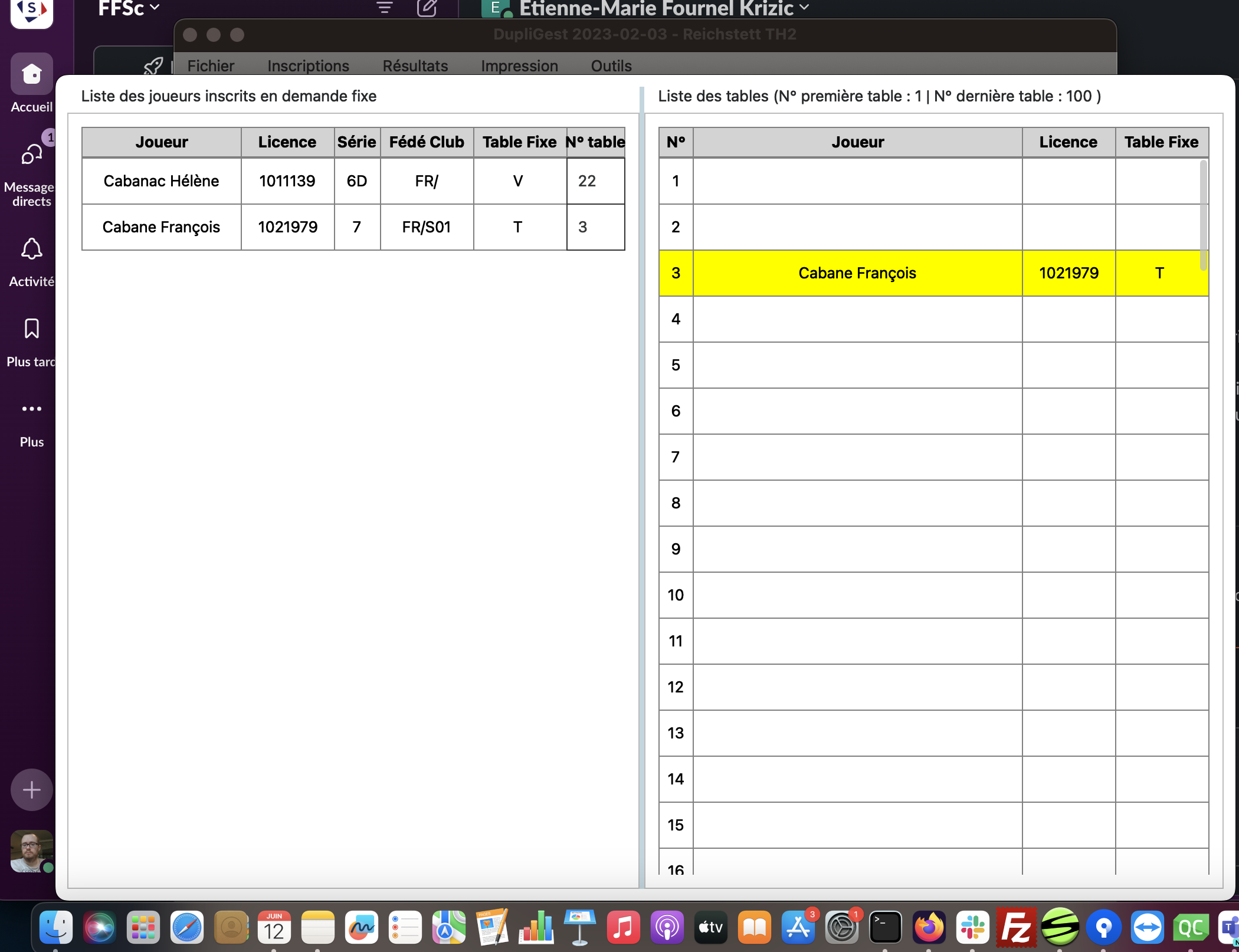Expand the Etienne-Marie Fournel Krizic conversation chevron
Screen dimensions: 1239x952
(x=804, y=8)
